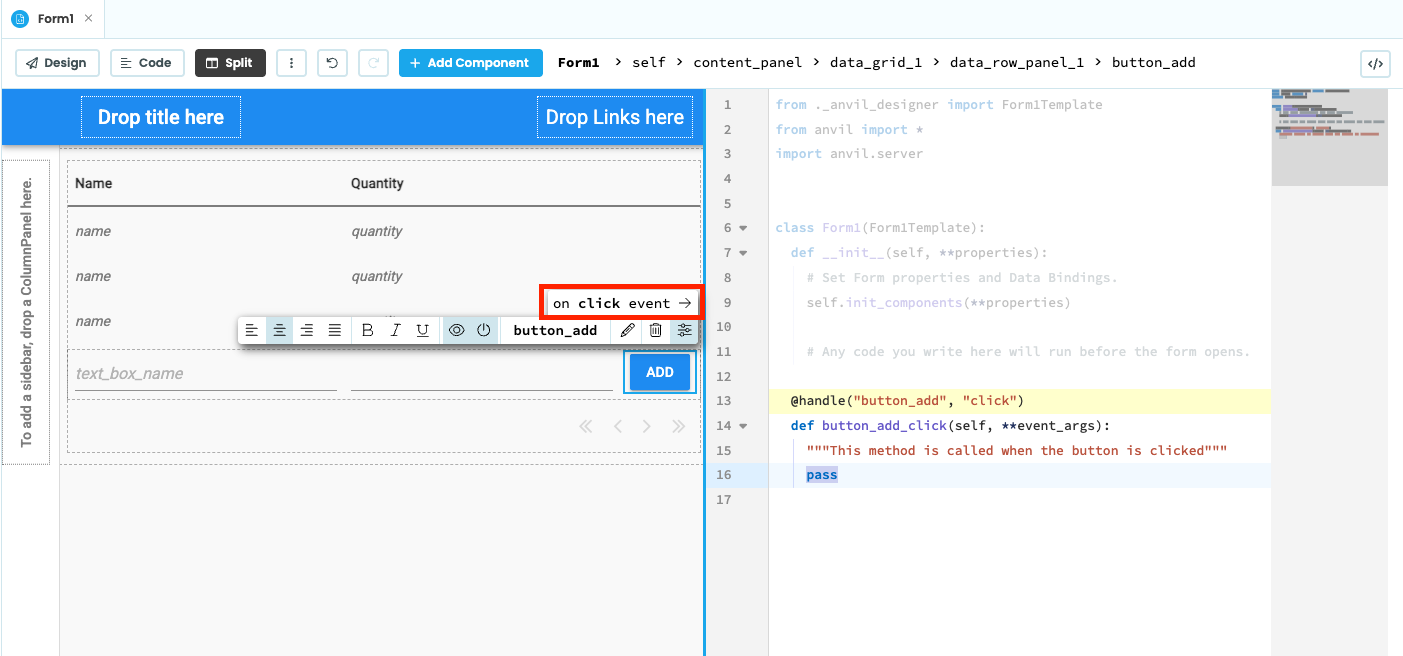Image resolution: width=1403 pixels, height=656 pixels.
Task: Select Form1 in the breadcrumb
Action: click(578, 63)
